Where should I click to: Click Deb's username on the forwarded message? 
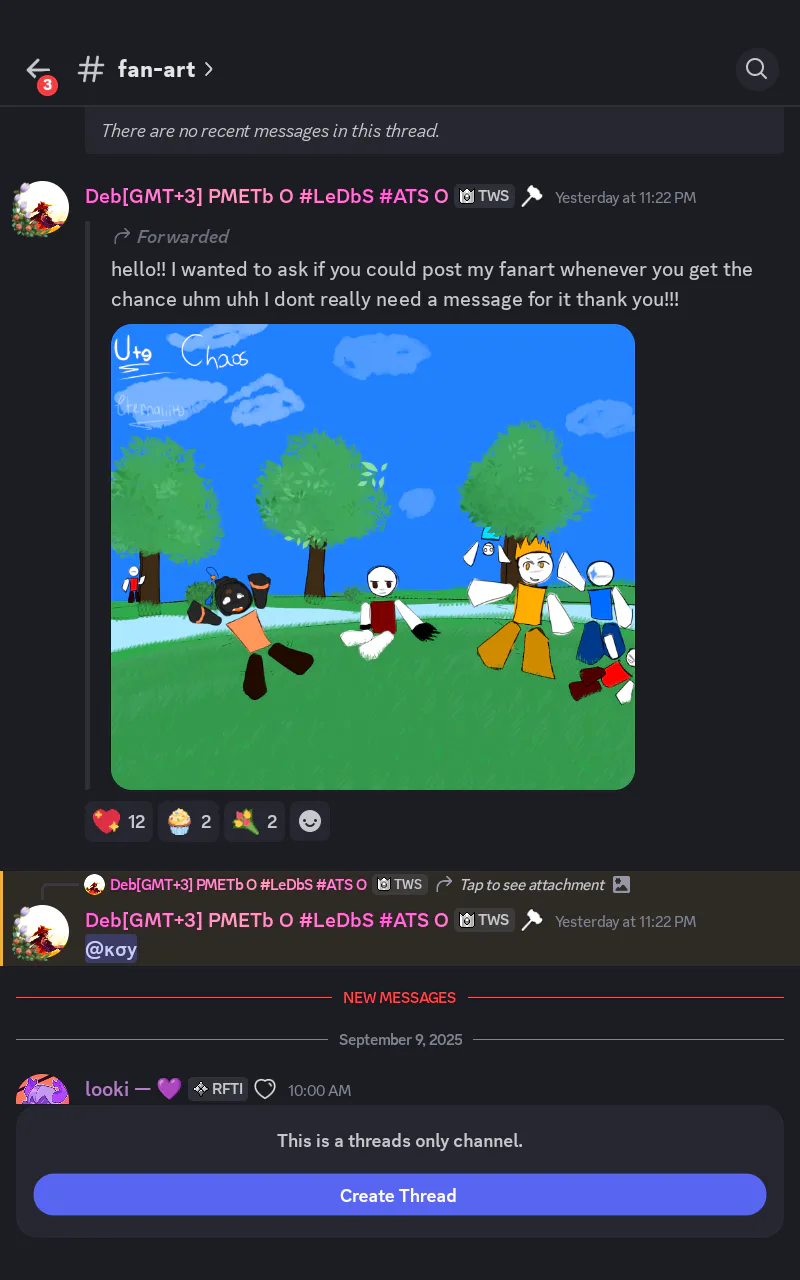267,196
